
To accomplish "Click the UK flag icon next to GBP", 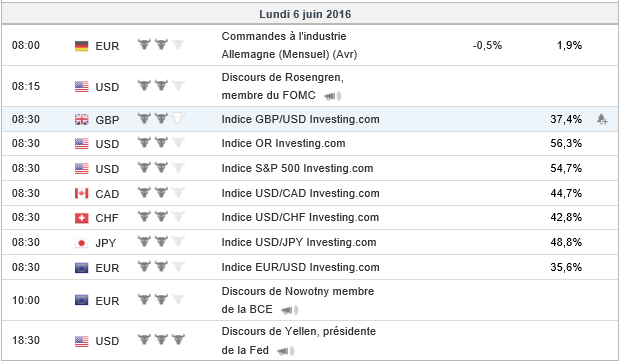I will click(x=82, y=119).
